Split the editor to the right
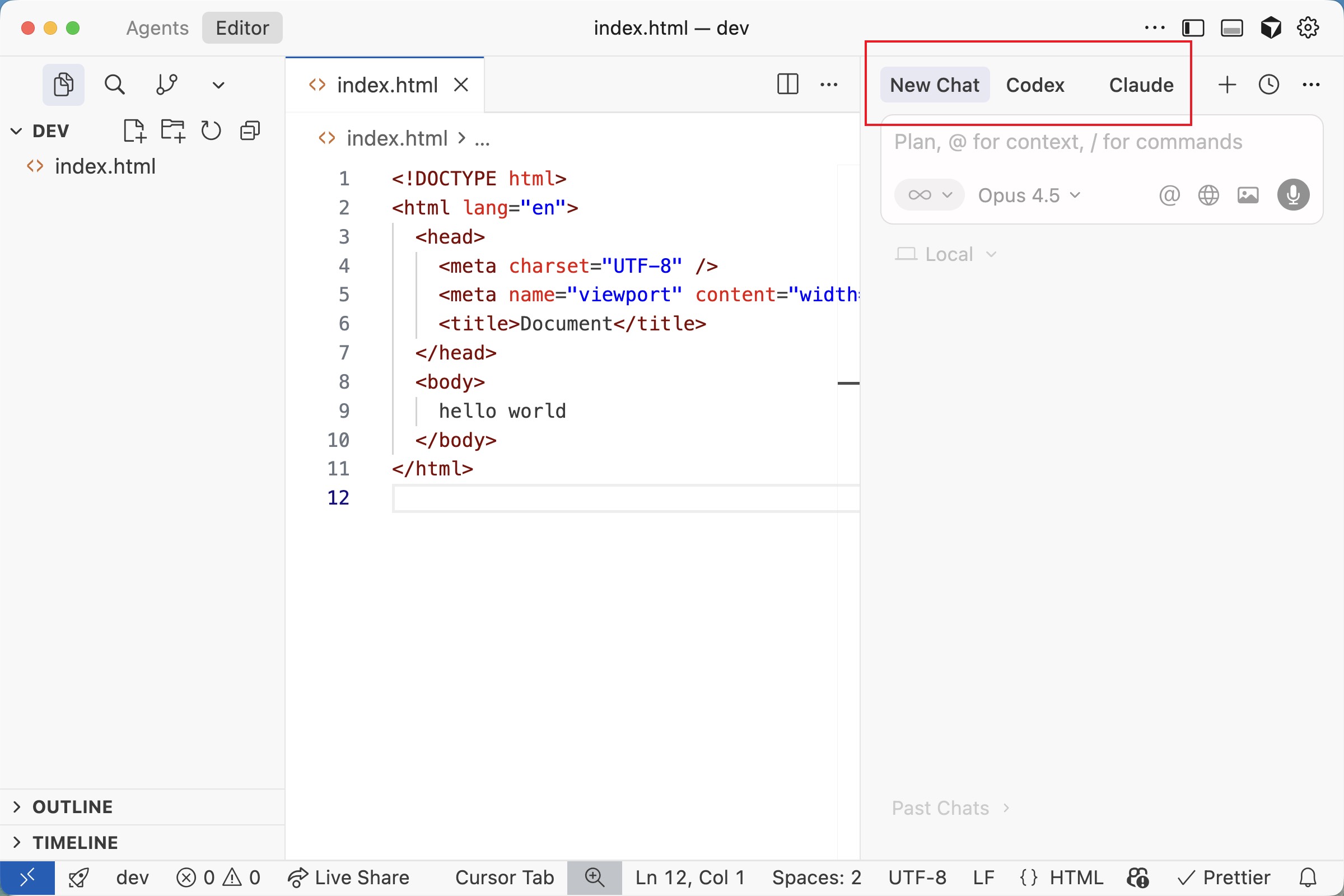Screen dimensions: 1344x896 click(x=787, y=85)
